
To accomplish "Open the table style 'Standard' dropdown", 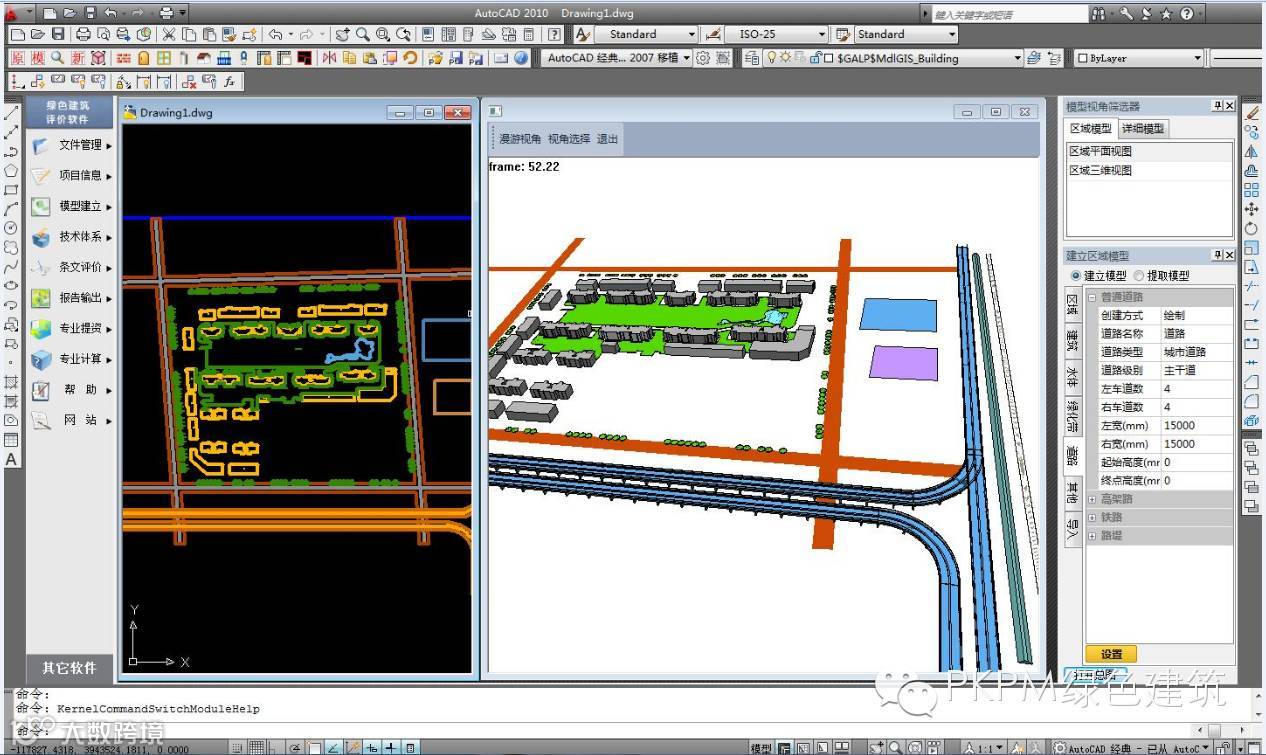I will click(x=906, y=34).
